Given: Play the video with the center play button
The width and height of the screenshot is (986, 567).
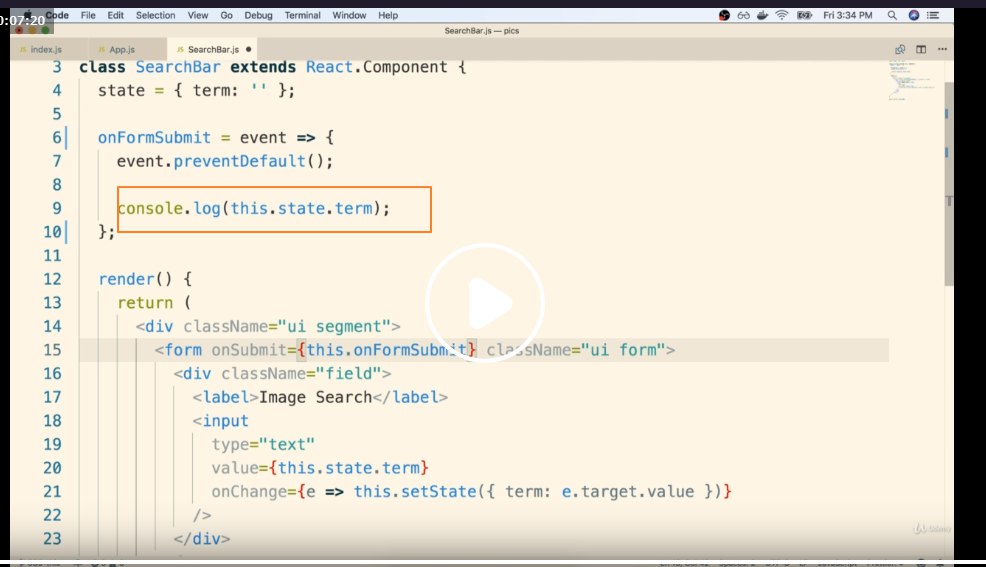Looking at the screenshot, I should click(484, 304).
